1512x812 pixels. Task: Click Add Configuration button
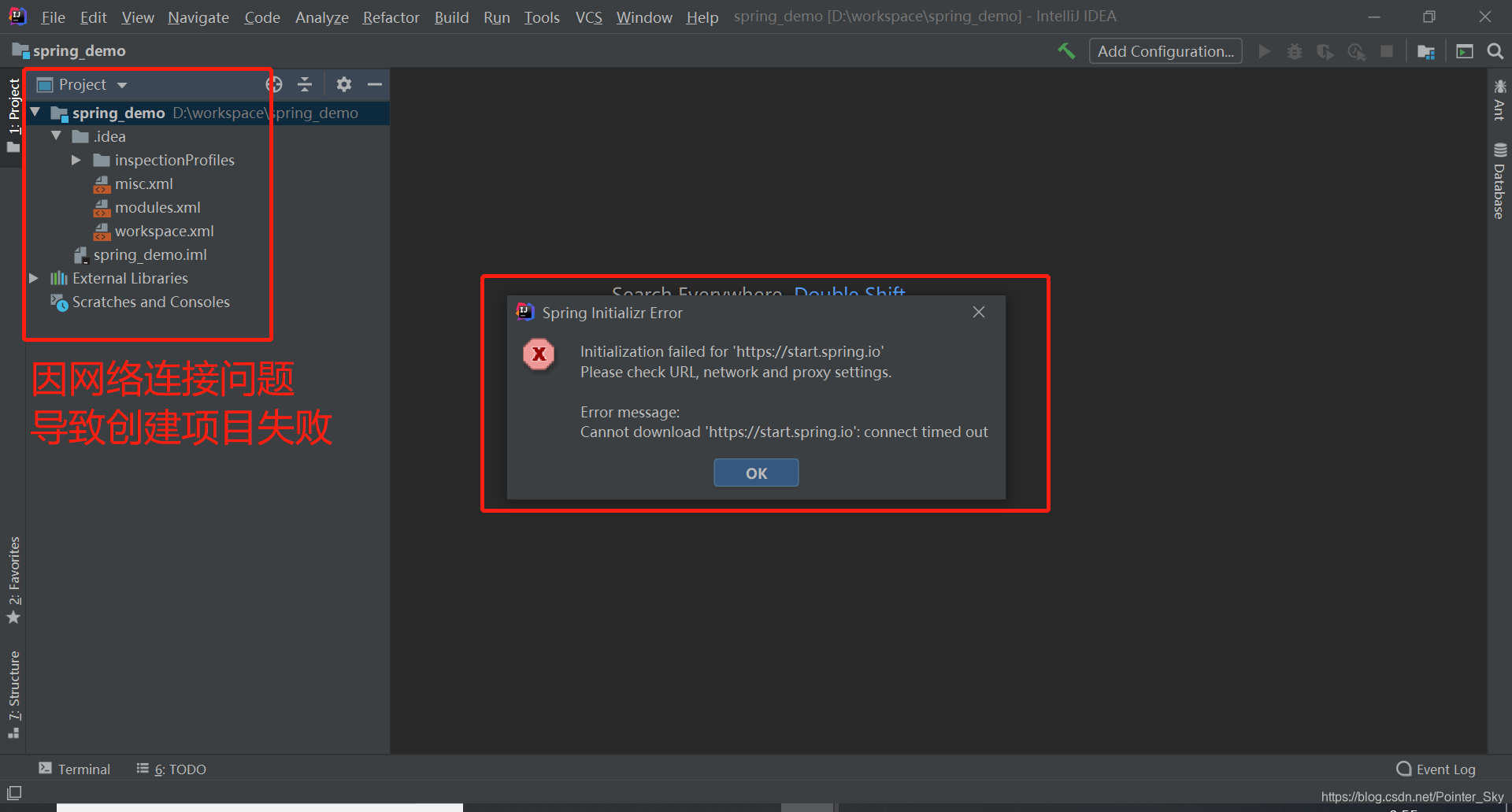1165,51
